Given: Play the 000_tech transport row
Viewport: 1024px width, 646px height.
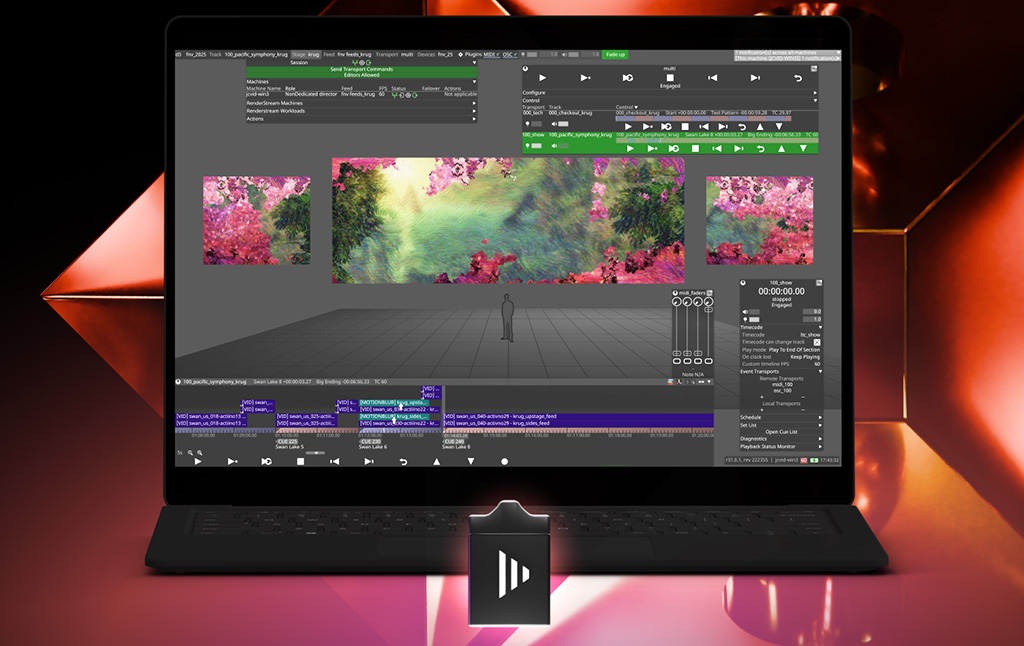Looking at the screenshot, I should point(628,127).
